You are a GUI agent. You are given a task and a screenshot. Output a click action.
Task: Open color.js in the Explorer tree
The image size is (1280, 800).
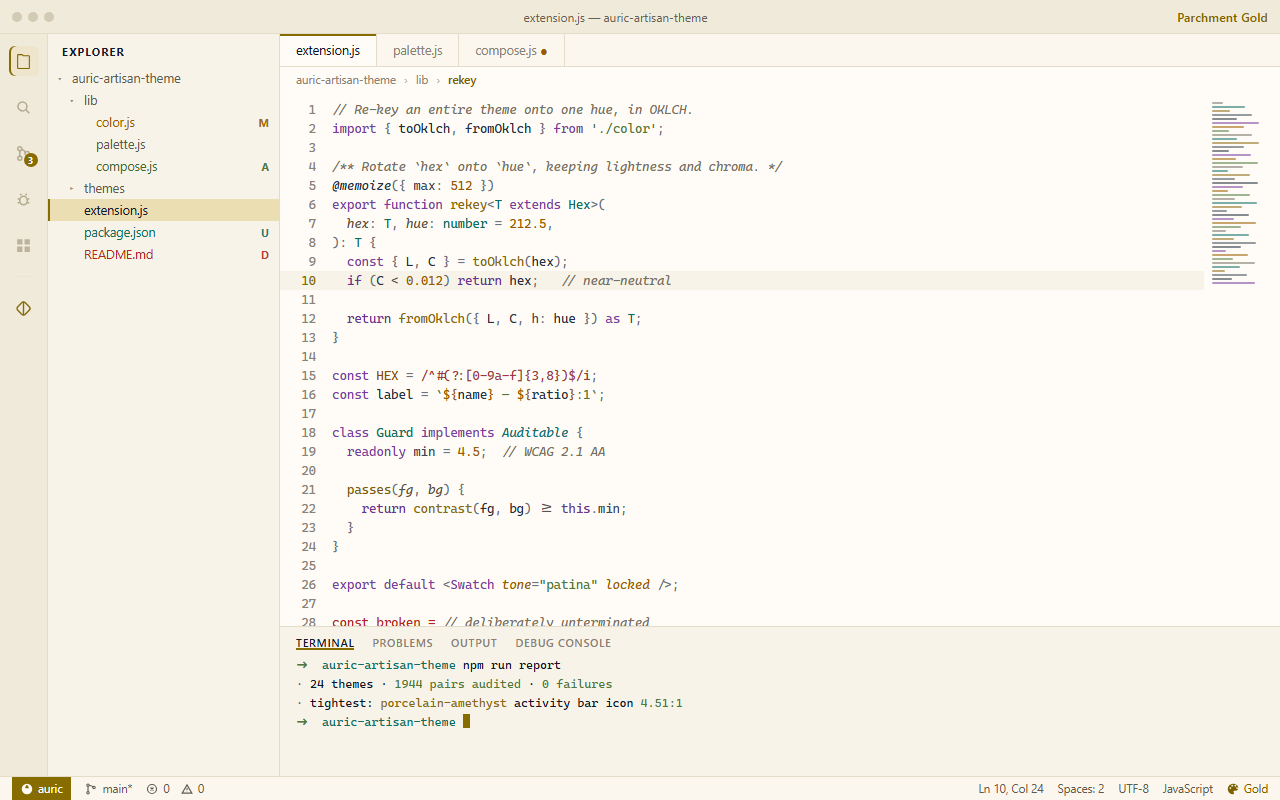(x=164, y=122)
